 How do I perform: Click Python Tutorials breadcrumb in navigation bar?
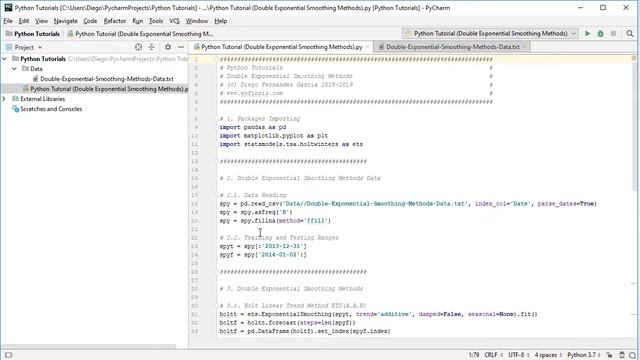(33, 34)
